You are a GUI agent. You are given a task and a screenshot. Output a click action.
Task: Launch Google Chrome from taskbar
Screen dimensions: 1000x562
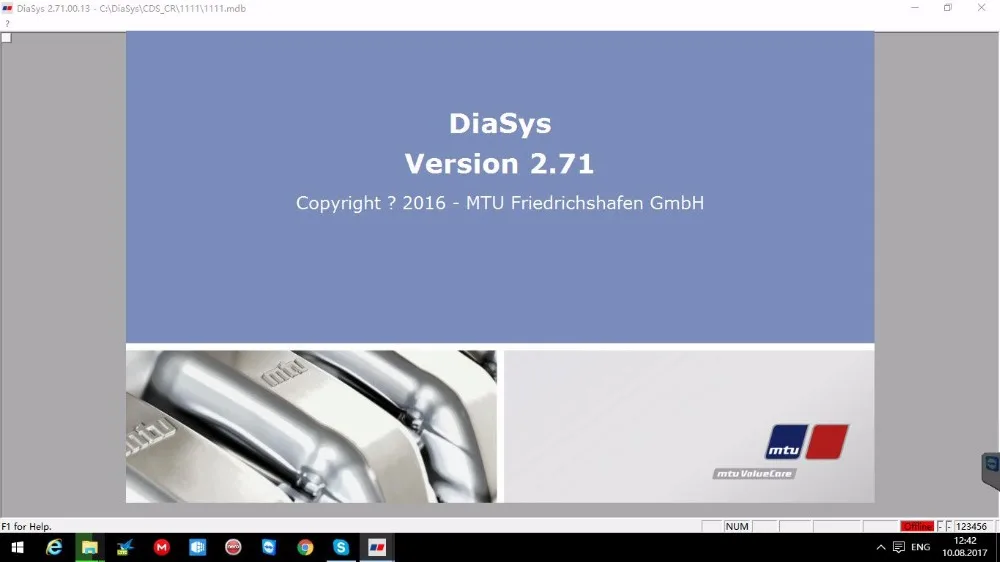[x=305, y=547]
